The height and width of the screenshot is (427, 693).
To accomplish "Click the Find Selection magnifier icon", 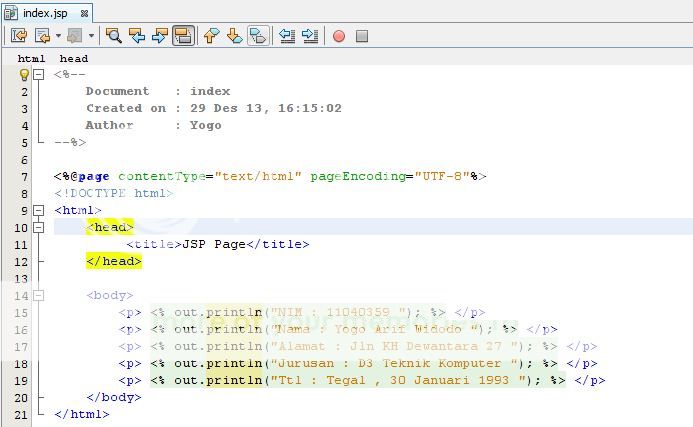I will click(113, 36).
